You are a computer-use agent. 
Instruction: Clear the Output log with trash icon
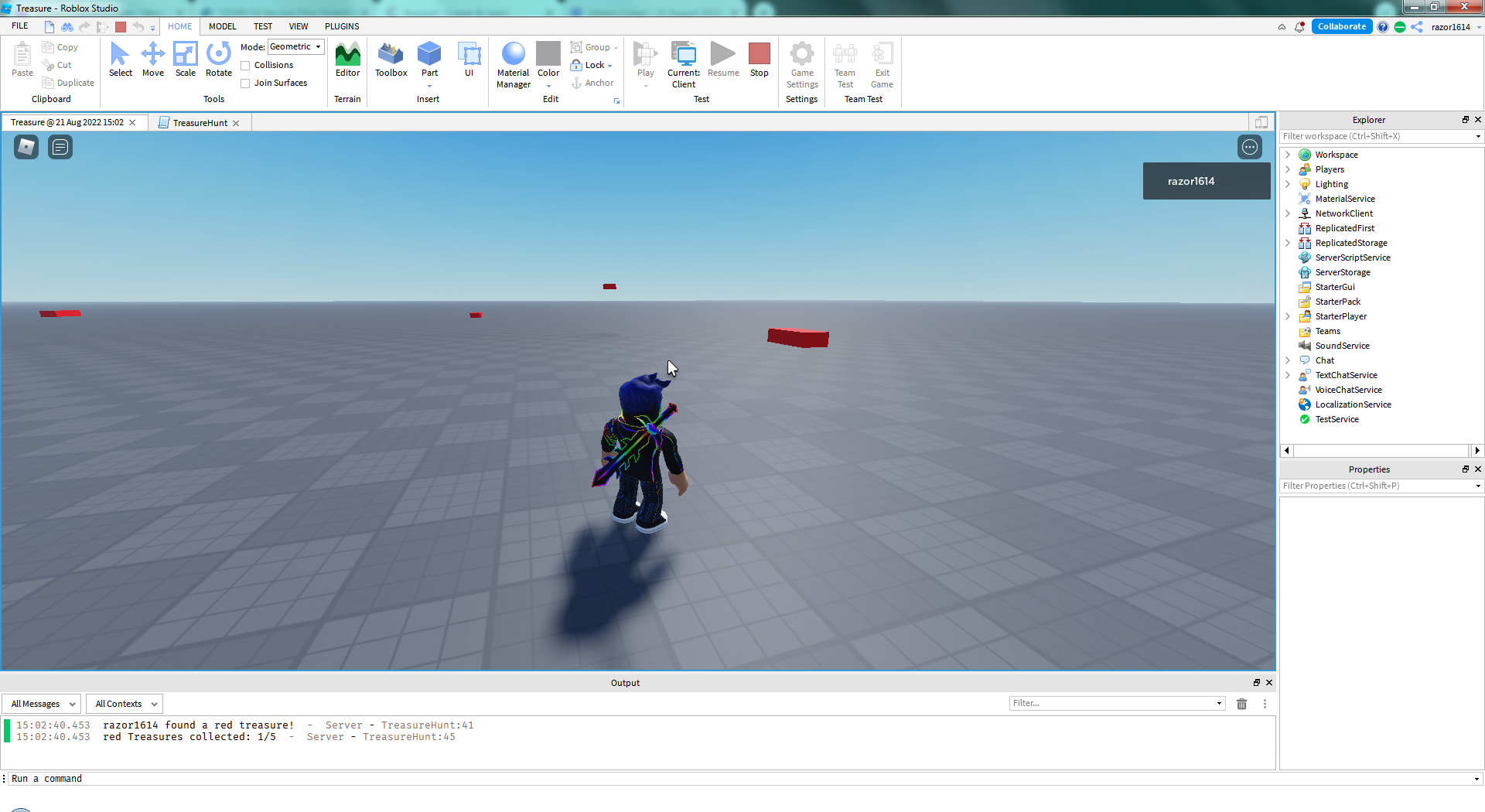1241,704
